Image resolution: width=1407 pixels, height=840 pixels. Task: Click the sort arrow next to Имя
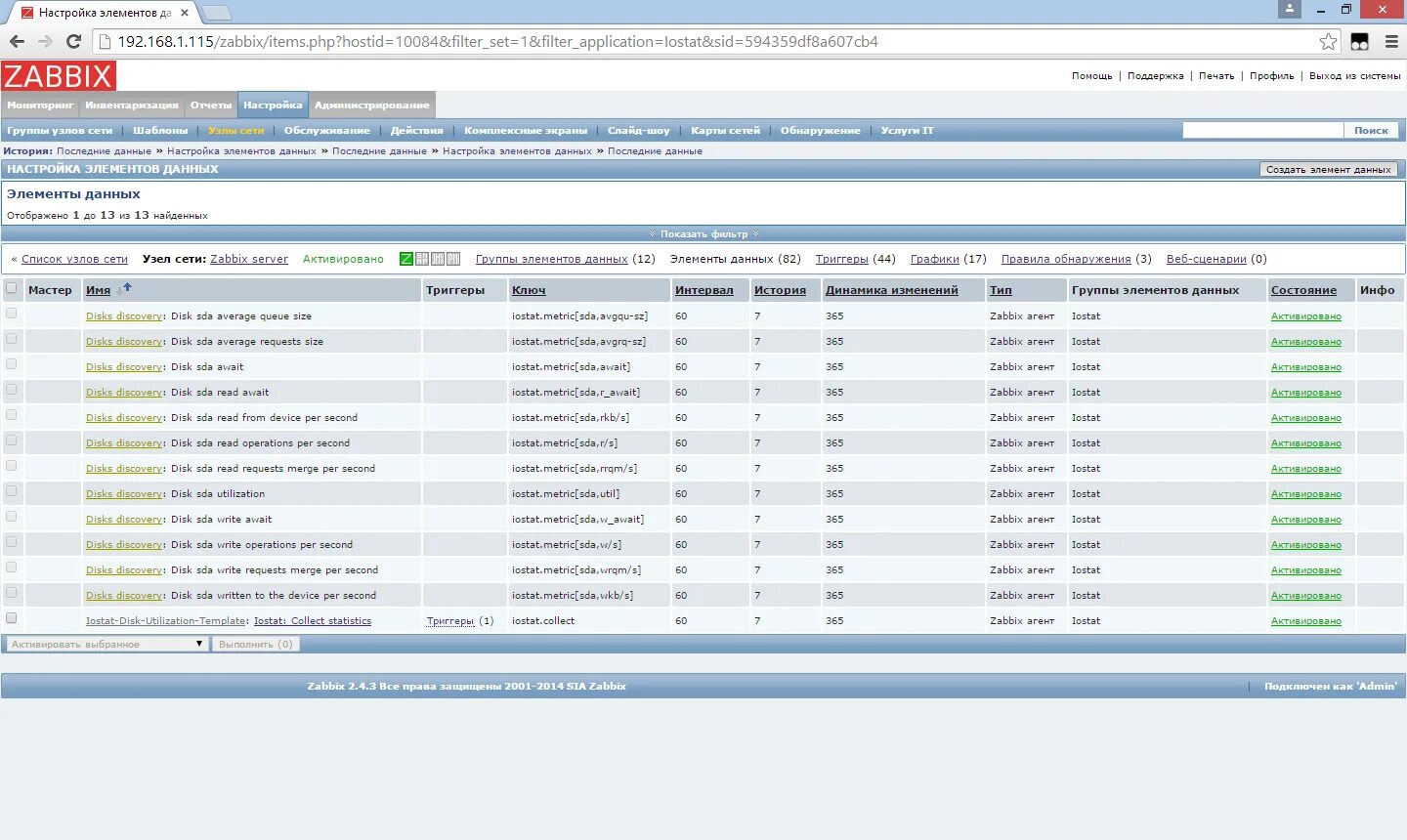[x=124, y=289]
